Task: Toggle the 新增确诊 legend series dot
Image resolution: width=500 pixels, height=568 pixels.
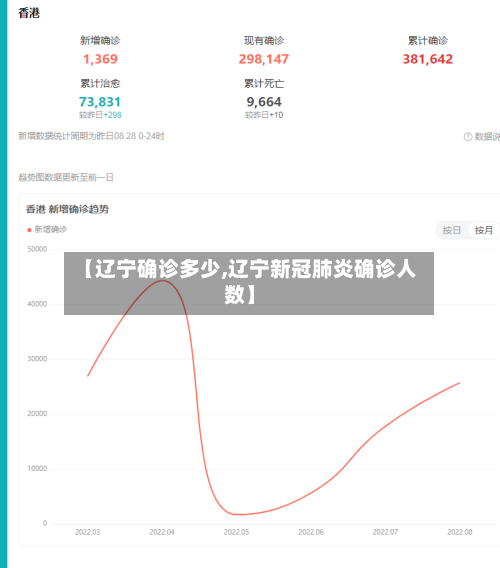Action: pyautogui.click(x=29, y=230)
